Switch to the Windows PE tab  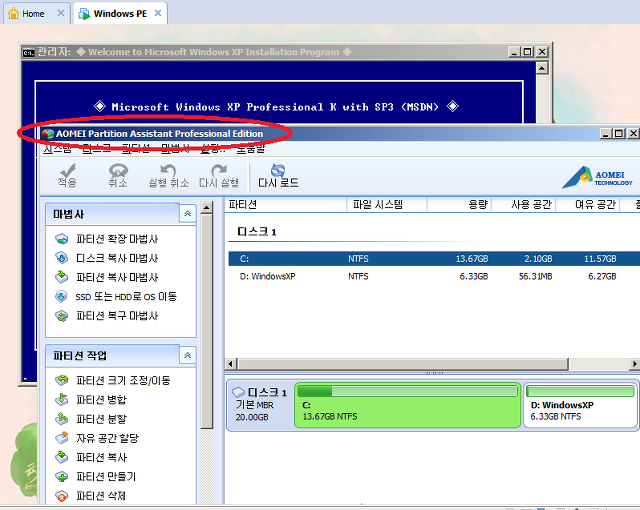[x=120, y=13]
